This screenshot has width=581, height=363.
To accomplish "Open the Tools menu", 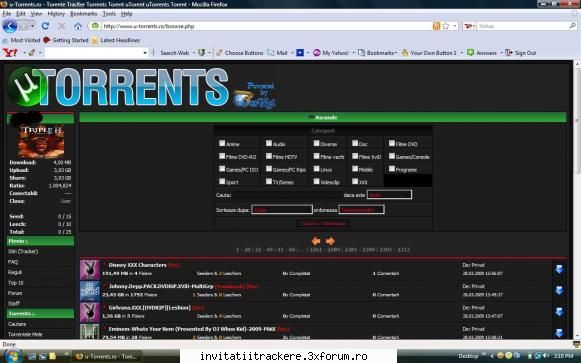I will 109,14.
